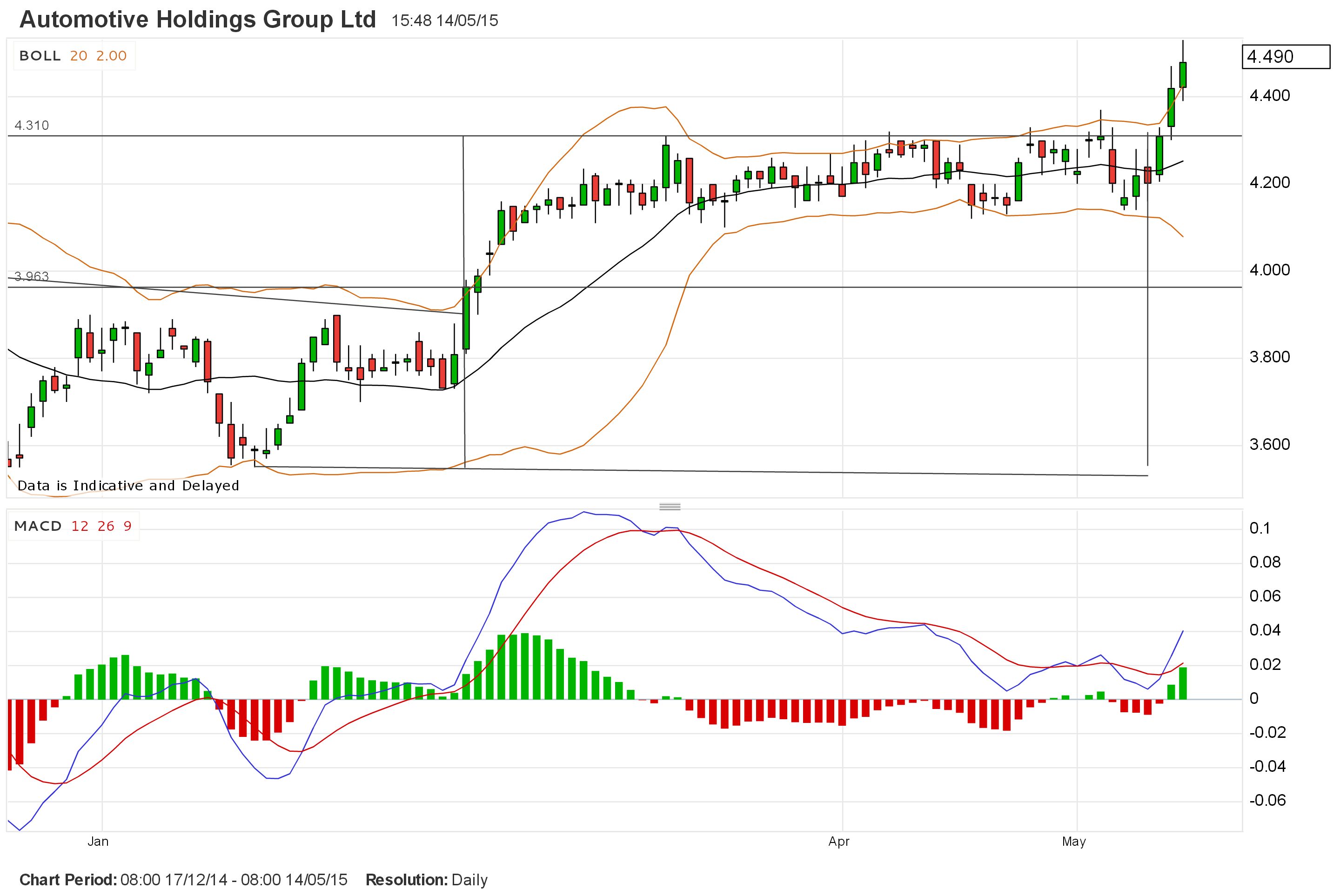Click the May date axis label
This screenshot has width=1340, height=896.
1074,842
